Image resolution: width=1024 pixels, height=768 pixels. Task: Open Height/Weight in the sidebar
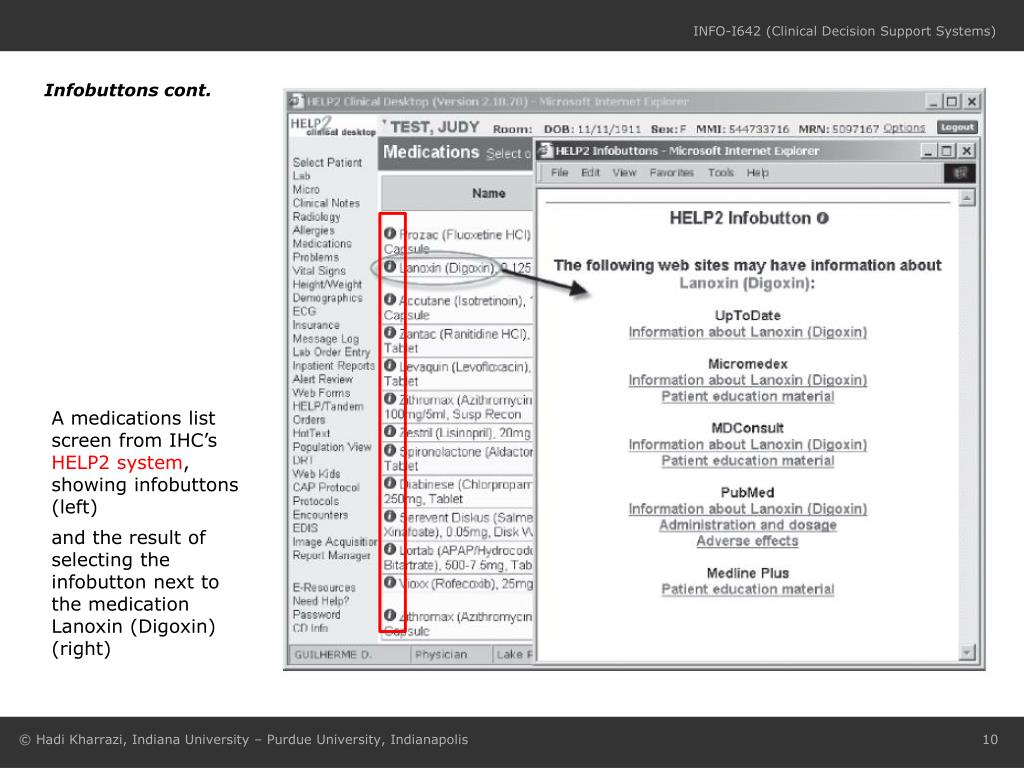[327, 285]
